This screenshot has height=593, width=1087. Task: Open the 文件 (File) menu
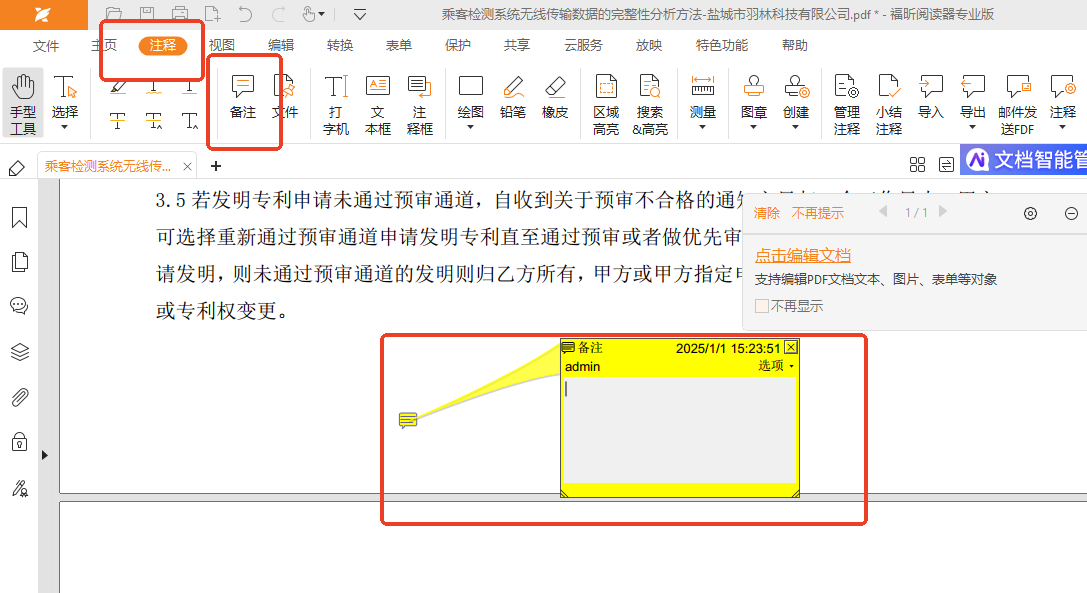pyautogui.click(x=46, y=46)
